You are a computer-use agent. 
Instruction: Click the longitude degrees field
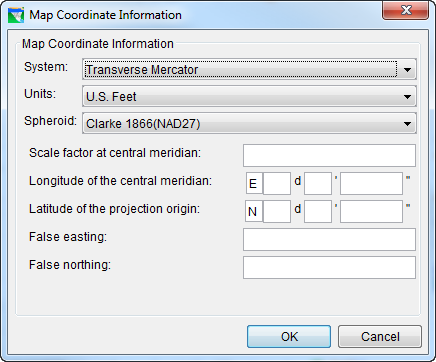[277, 183]
